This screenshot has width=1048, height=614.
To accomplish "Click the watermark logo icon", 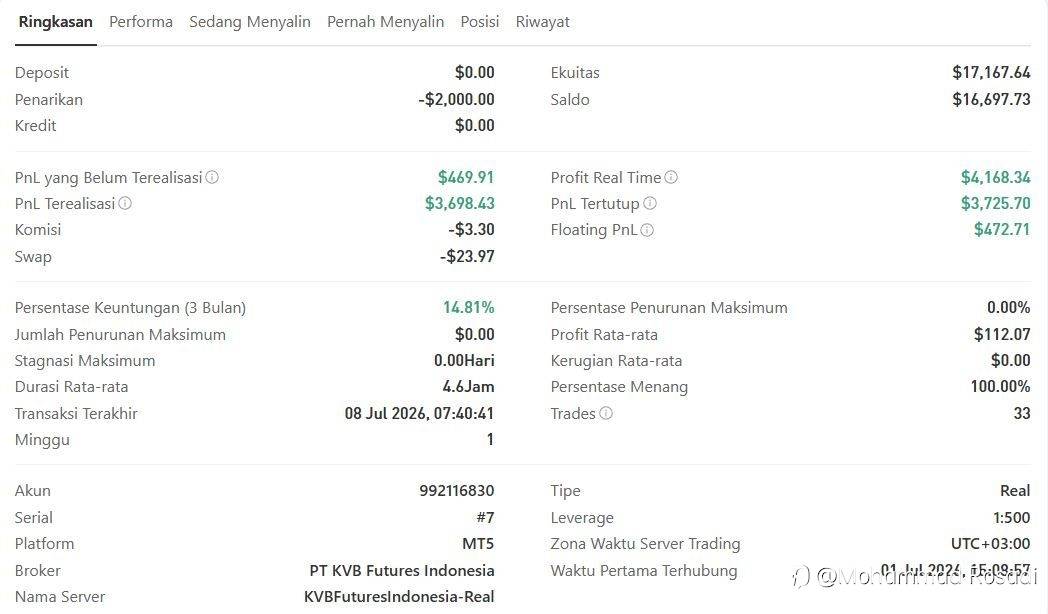I will 801,576.
